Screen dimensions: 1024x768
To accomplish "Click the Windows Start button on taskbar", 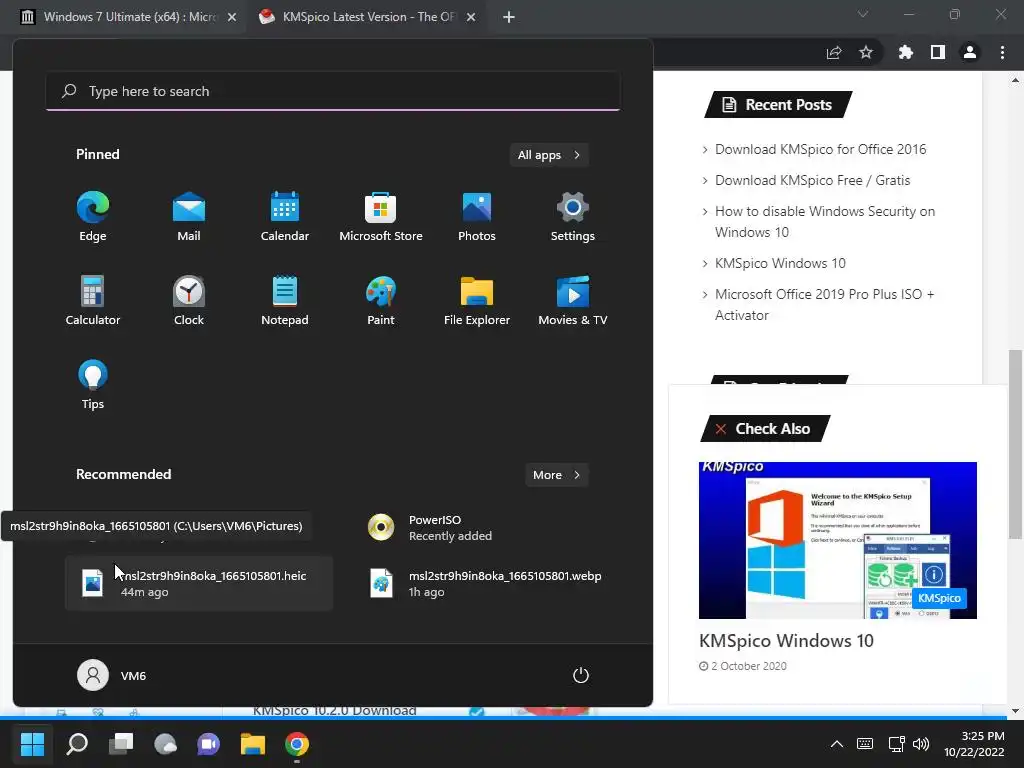I will [x=32, y=744].
